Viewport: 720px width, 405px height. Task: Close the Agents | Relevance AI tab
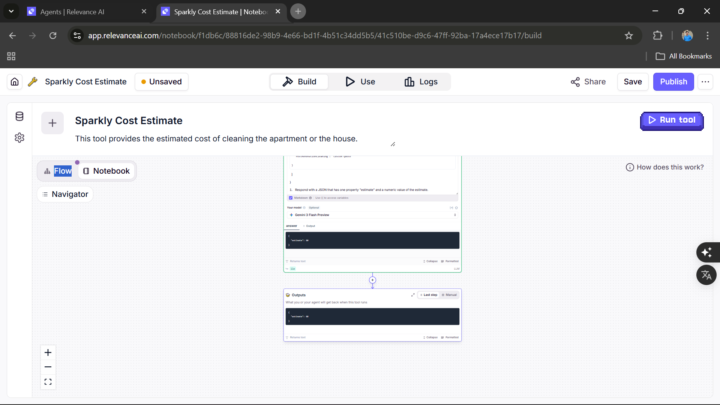click(x=144, y=11)
